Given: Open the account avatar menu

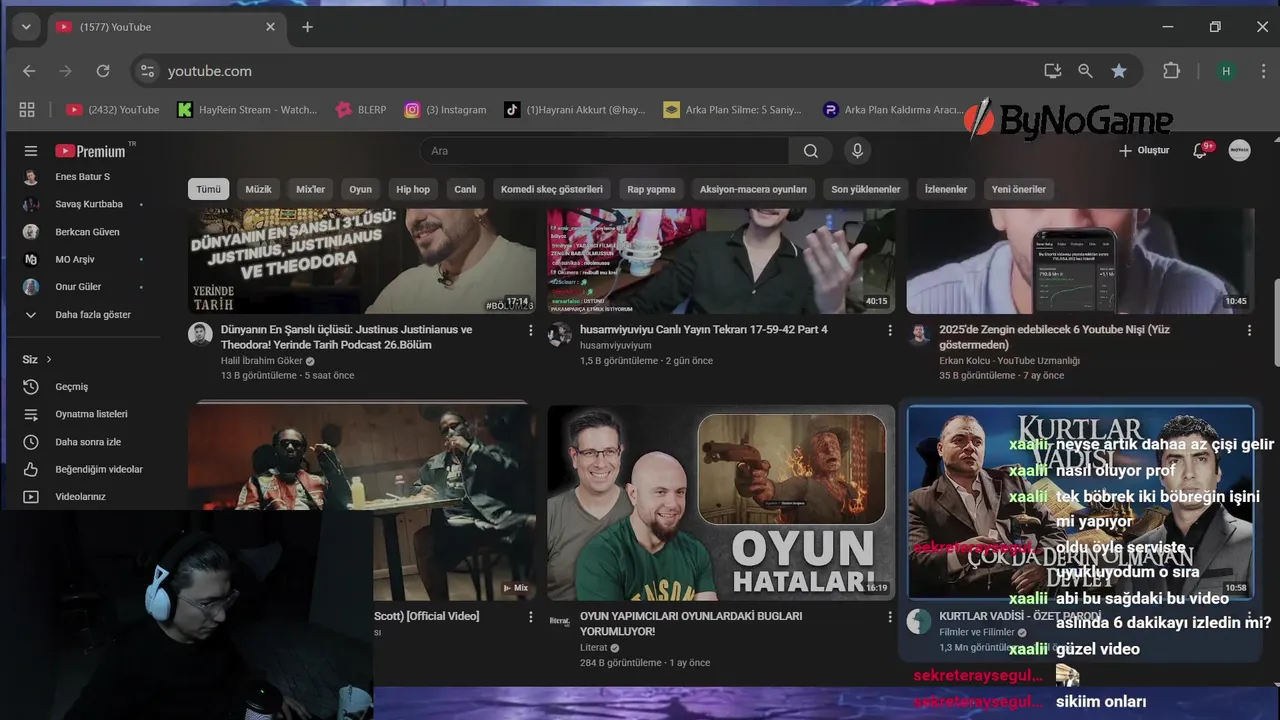Looking at the screenshot, I should (x=1239, y=151).
